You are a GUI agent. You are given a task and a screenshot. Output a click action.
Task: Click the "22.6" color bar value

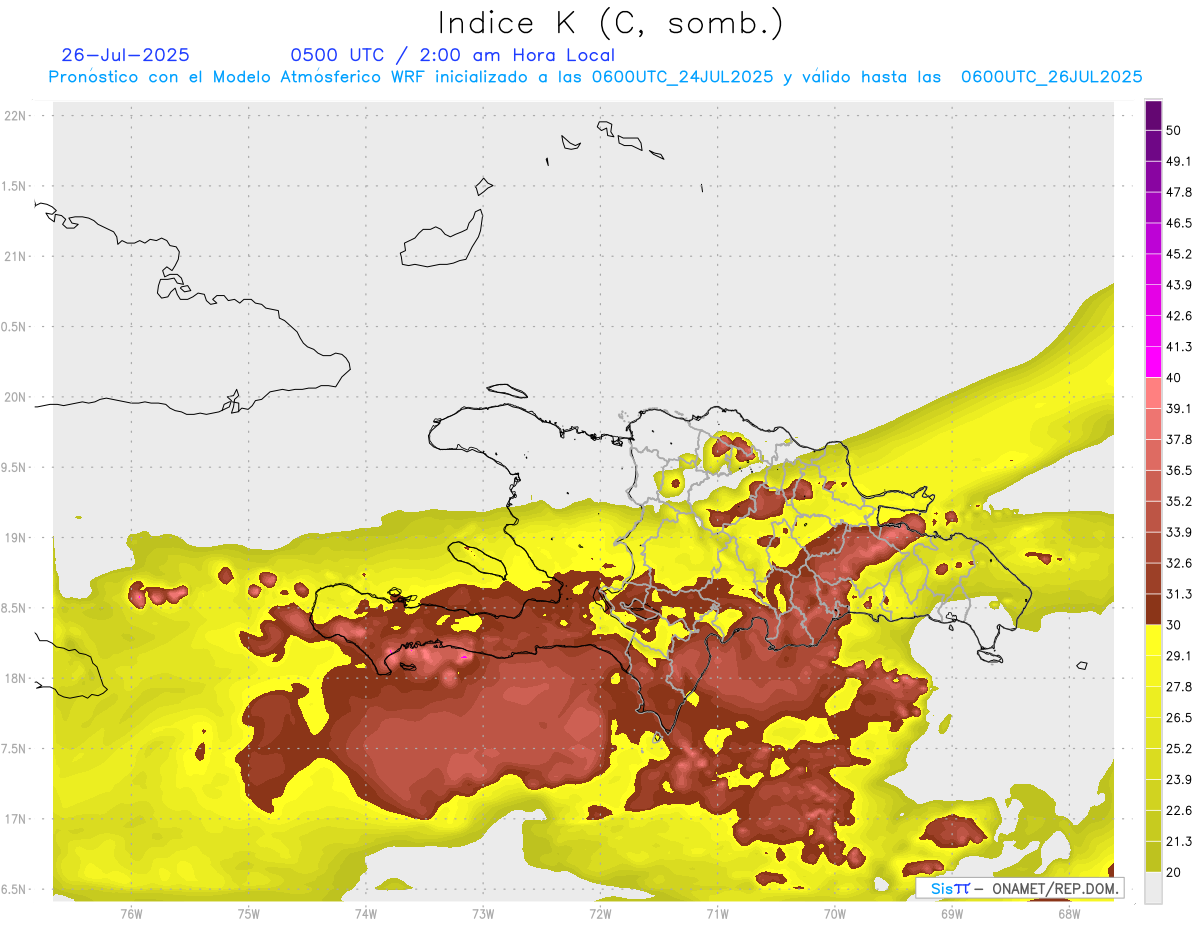point(1179,810)
